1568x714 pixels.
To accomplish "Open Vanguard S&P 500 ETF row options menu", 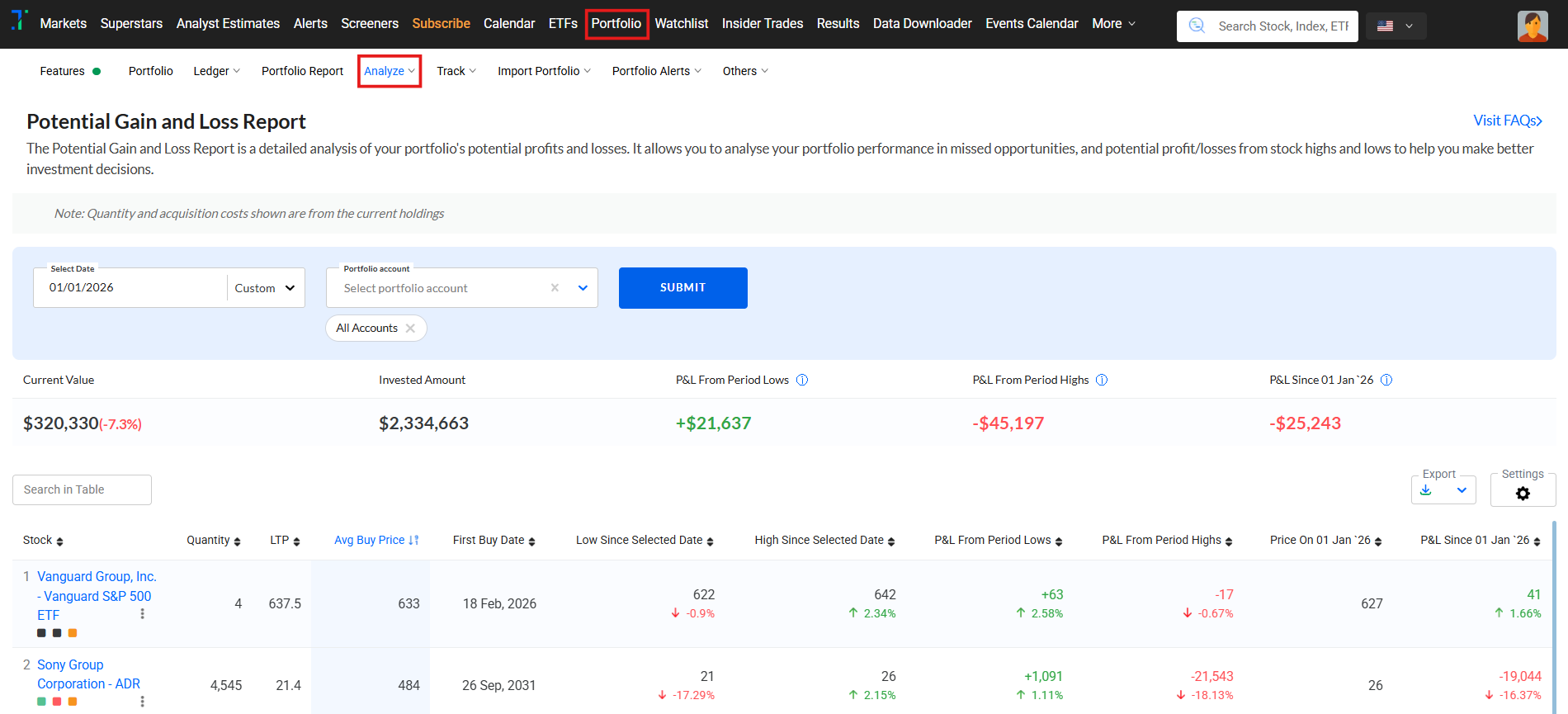I will coord(143,614).
